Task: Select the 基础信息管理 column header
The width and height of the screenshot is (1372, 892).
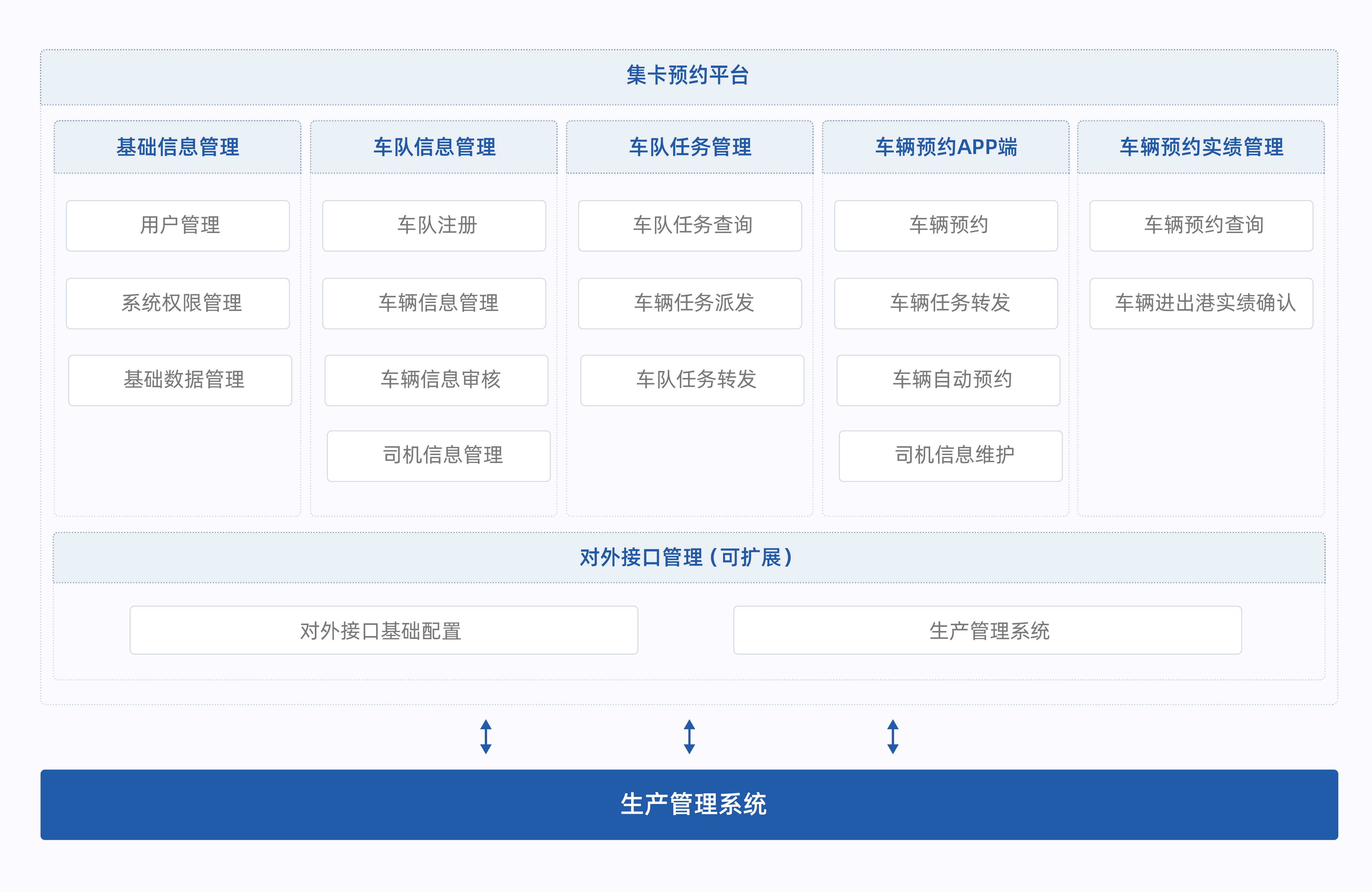Action: [x=178, y=147]
